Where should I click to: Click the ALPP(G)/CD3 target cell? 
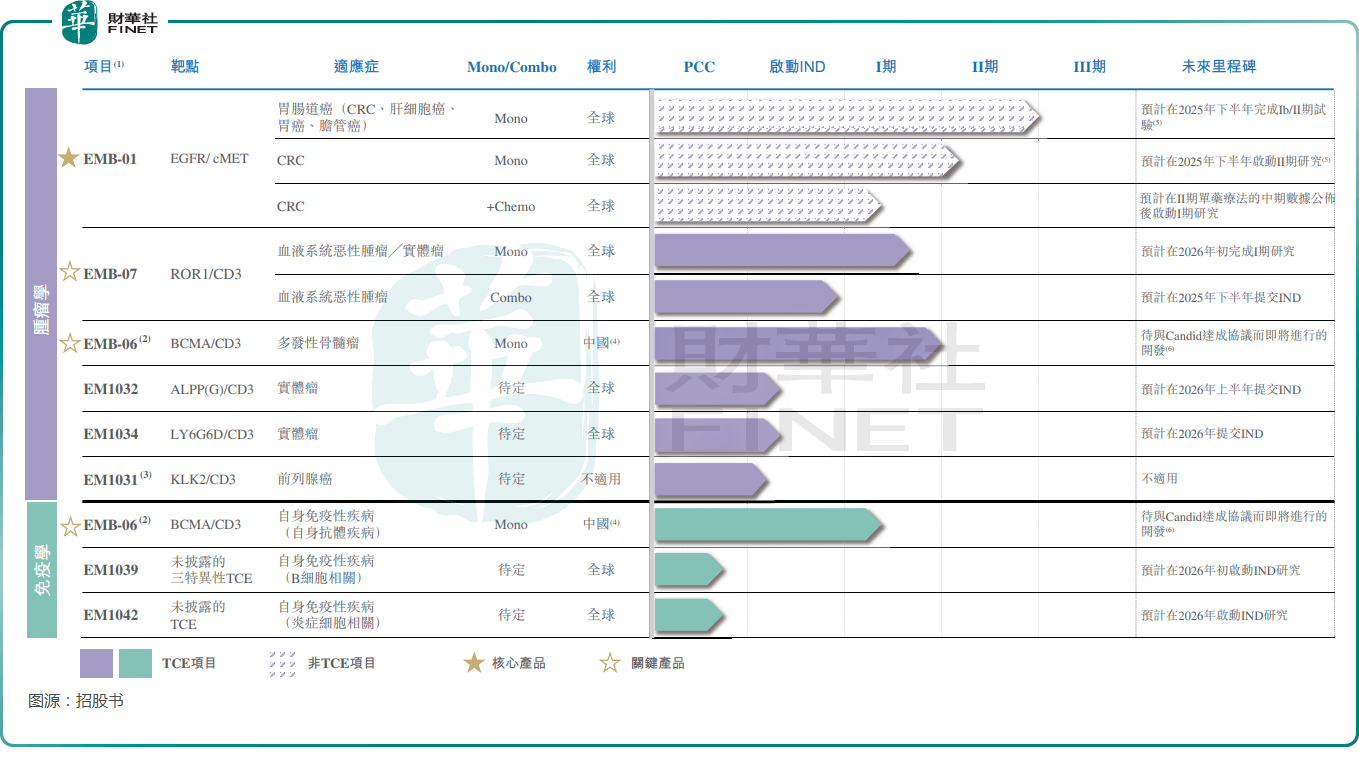tap(212, 389)
